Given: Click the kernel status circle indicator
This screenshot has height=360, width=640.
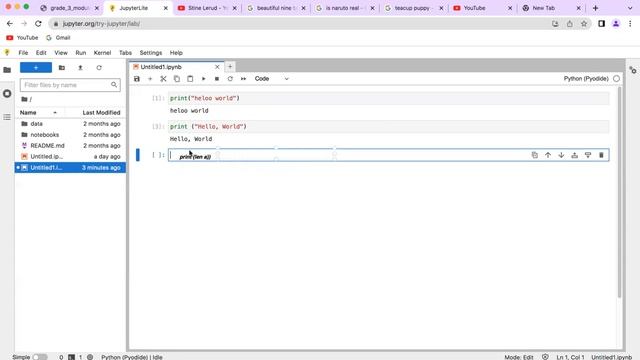Looking at the screenshot, I should point(616,78).
